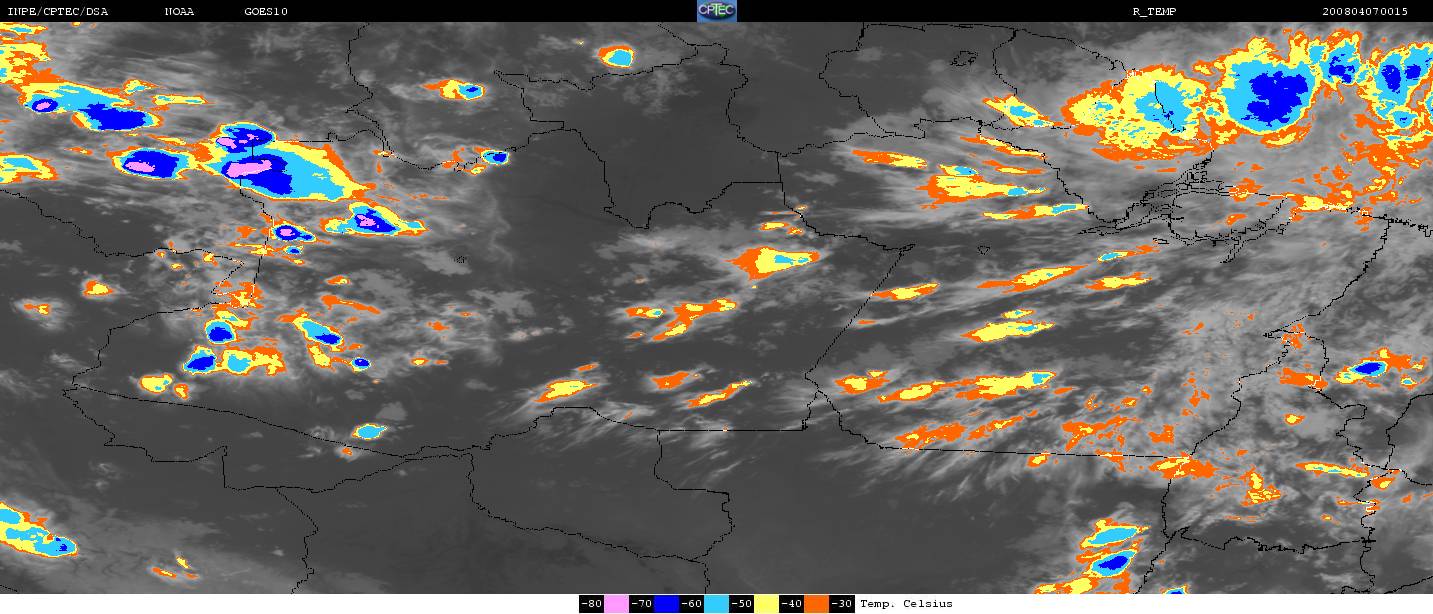Click the yellow legend color swatch
This screenshot has width=1433, height=614.
766,604
